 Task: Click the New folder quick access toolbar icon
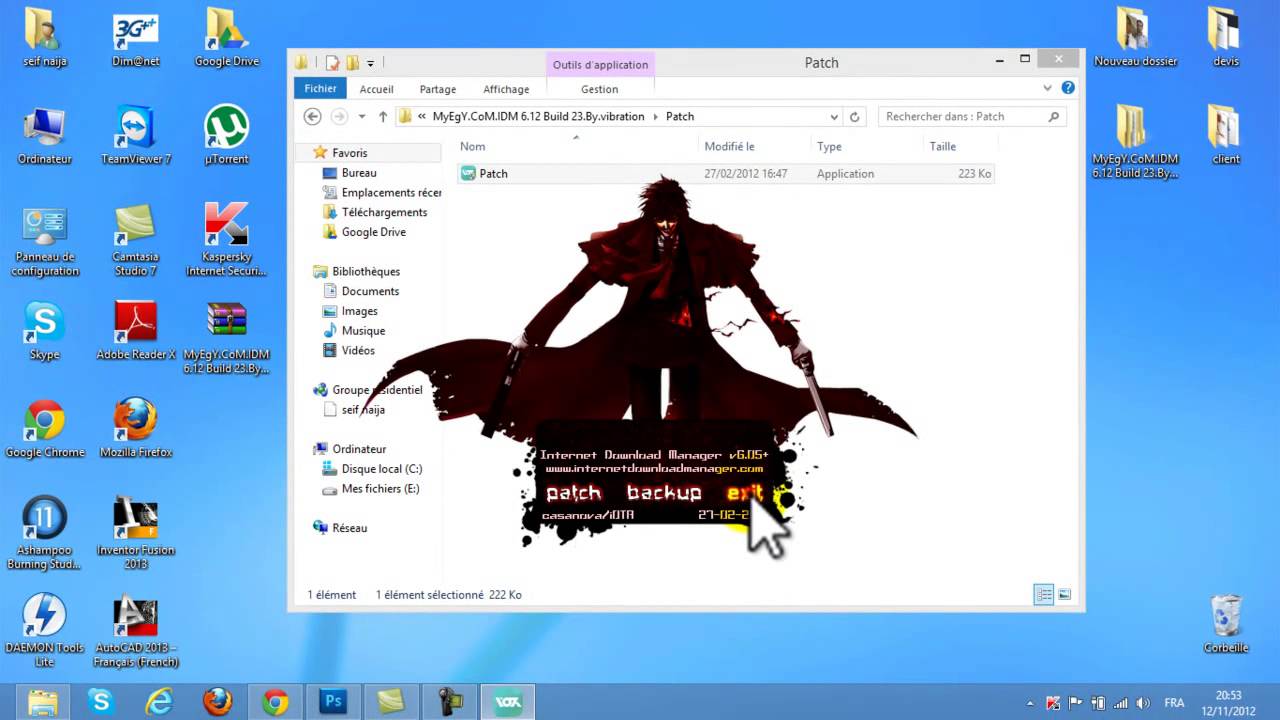coord(352,63)
